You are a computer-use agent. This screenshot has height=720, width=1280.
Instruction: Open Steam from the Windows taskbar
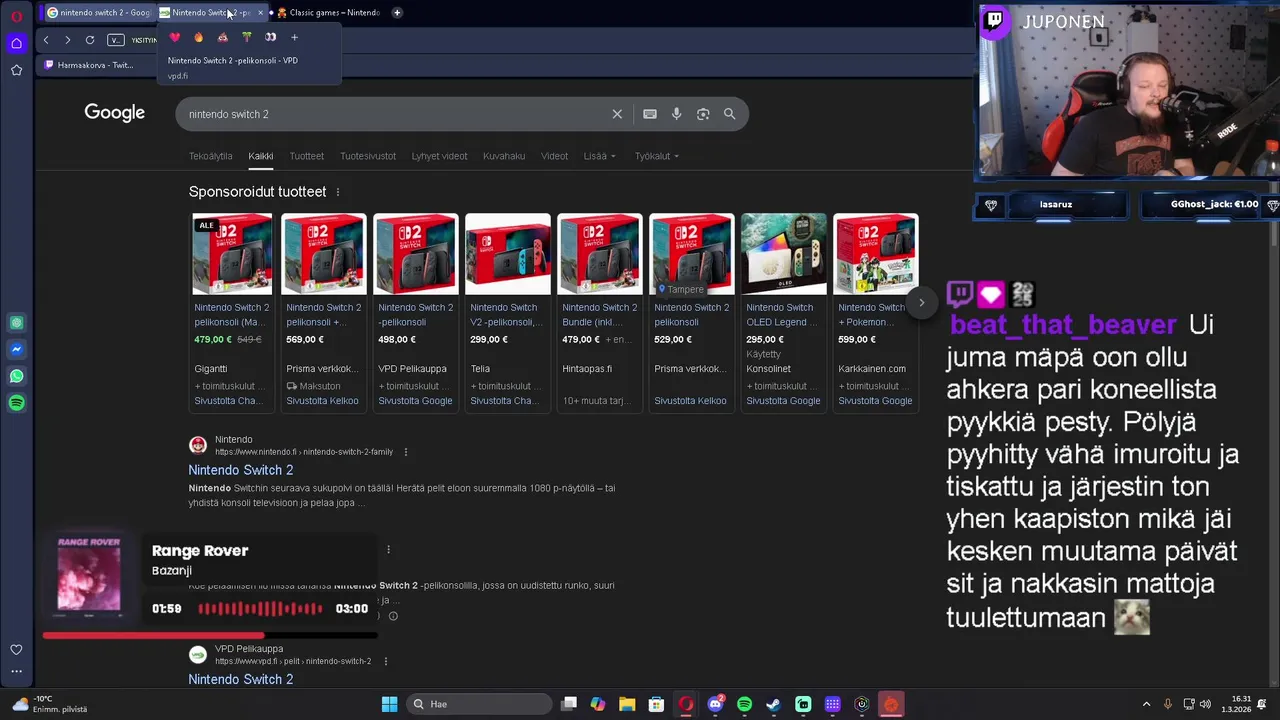click(773, 704)
